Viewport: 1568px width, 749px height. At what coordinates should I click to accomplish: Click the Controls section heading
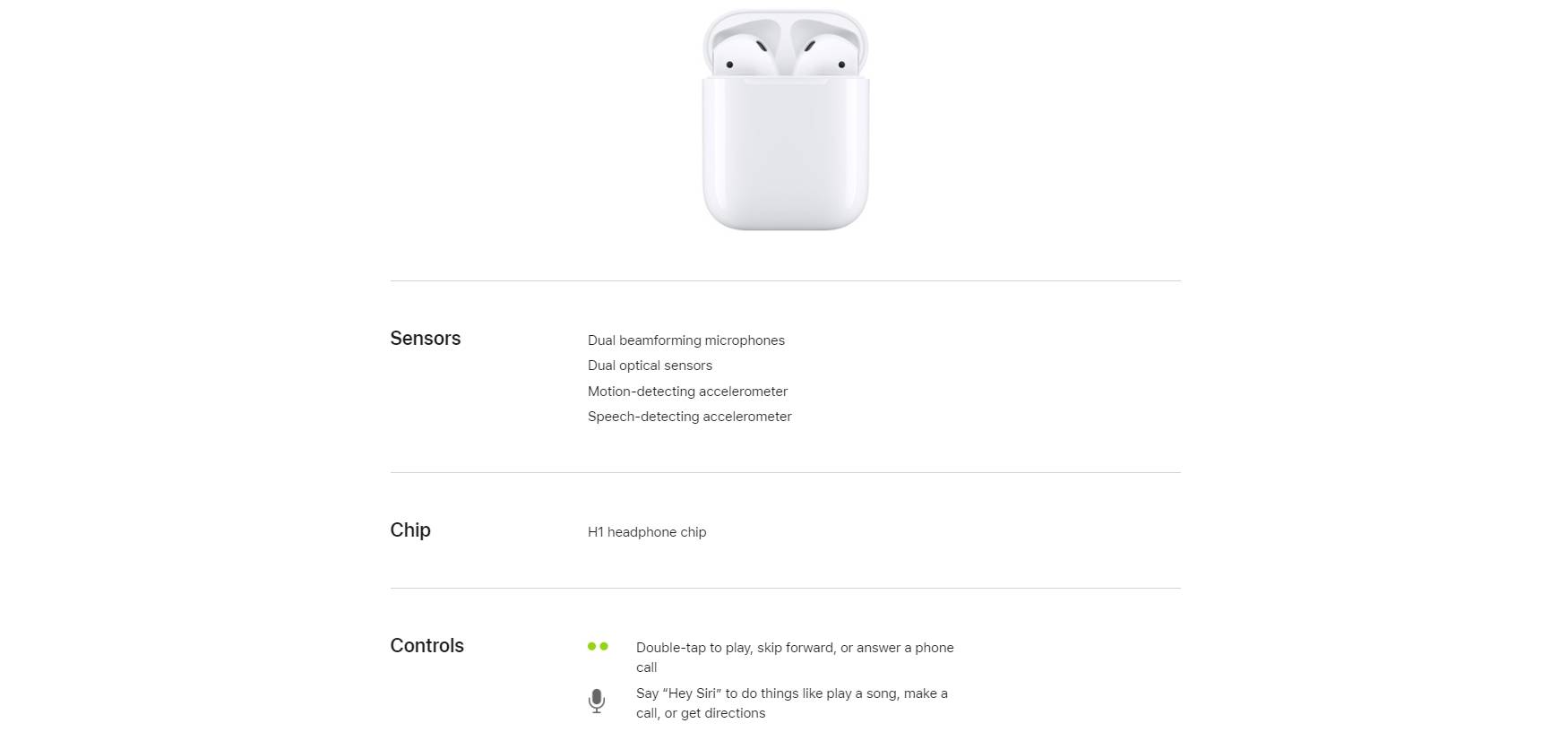426,646
